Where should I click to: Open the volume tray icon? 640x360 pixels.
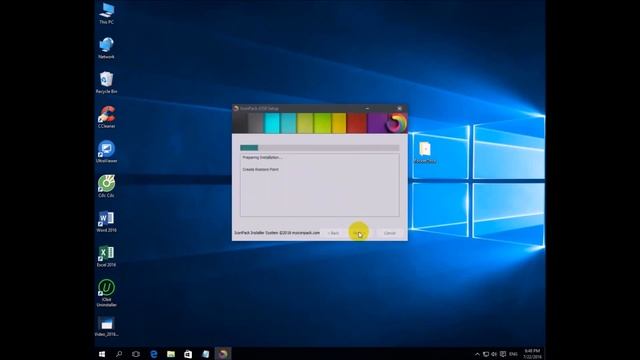[x=494, y=354]
